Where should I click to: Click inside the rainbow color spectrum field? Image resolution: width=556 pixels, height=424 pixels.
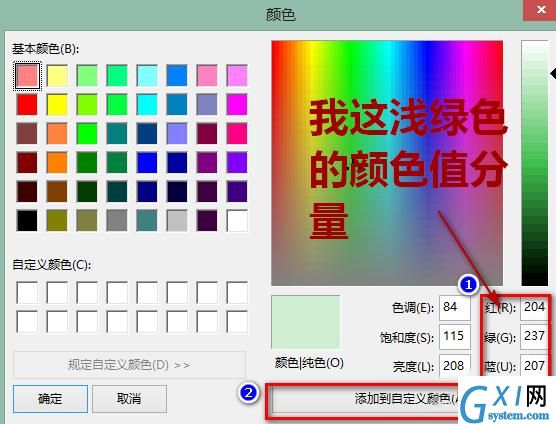387,163
